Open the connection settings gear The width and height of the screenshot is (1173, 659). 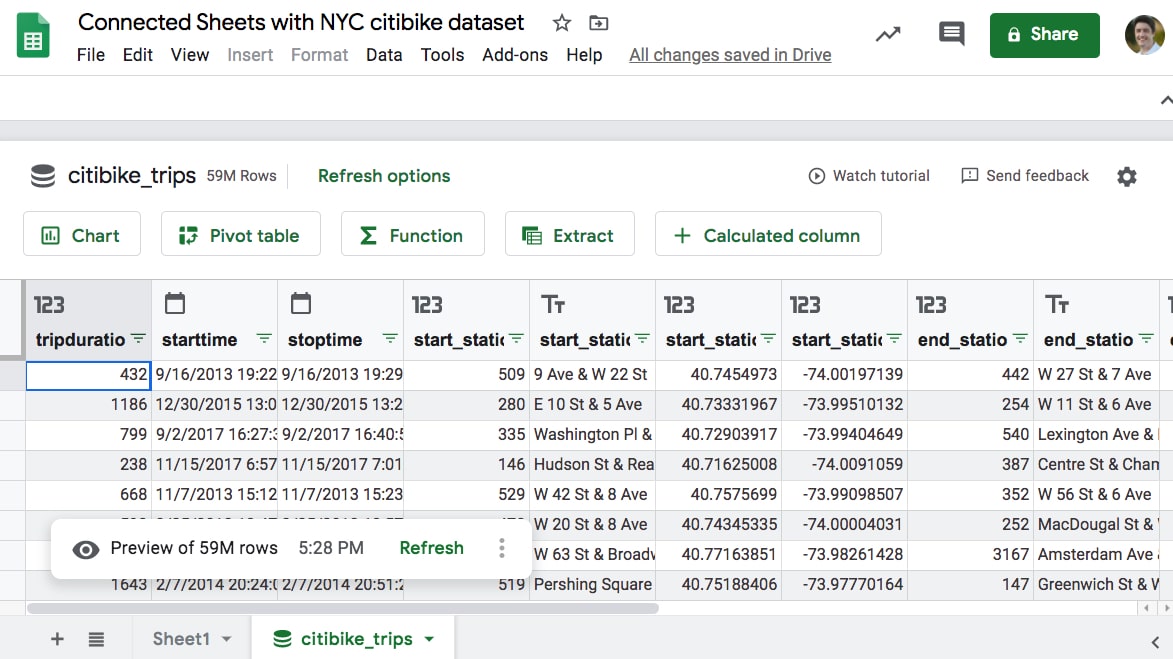coord(1127,177)
